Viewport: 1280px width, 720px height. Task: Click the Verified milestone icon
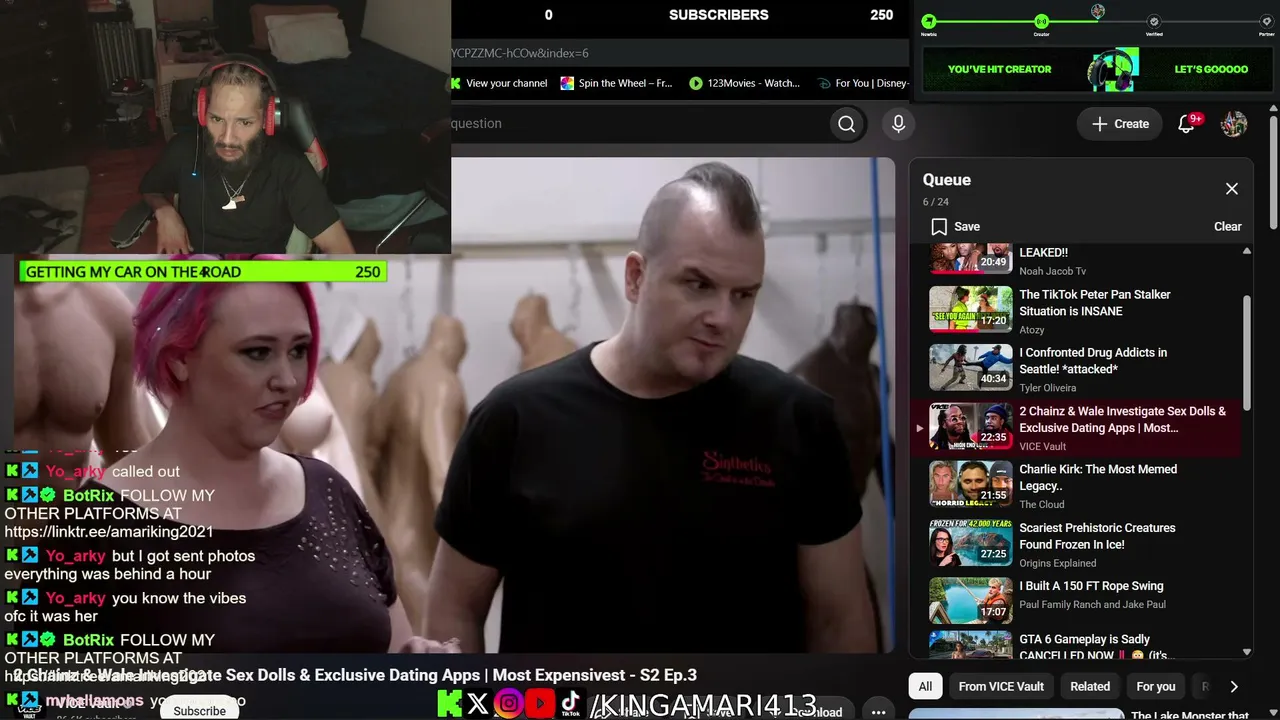1154,21
